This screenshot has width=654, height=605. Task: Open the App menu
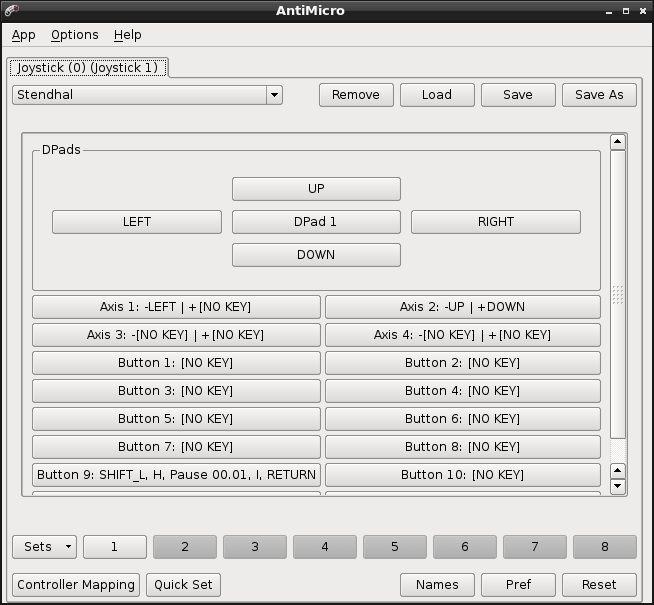24,35
